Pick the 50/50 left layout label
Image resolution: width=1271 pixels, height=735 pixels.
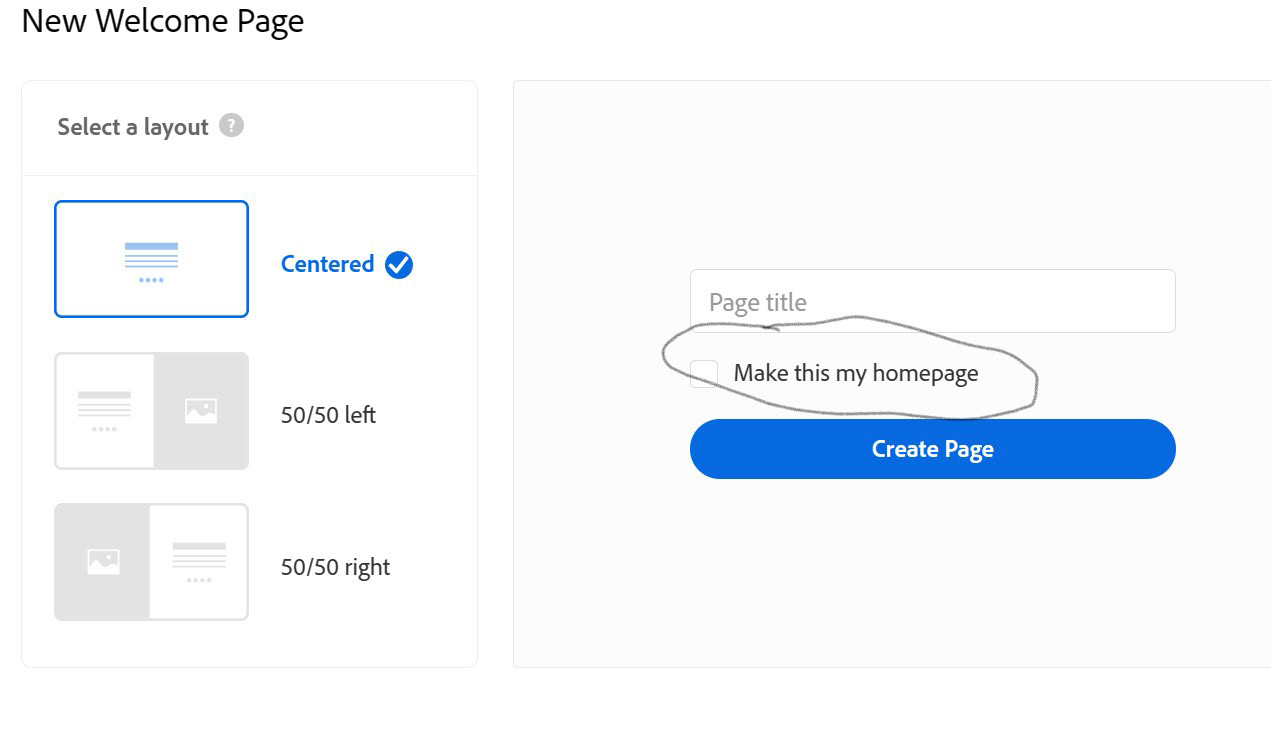pos(328,415)
